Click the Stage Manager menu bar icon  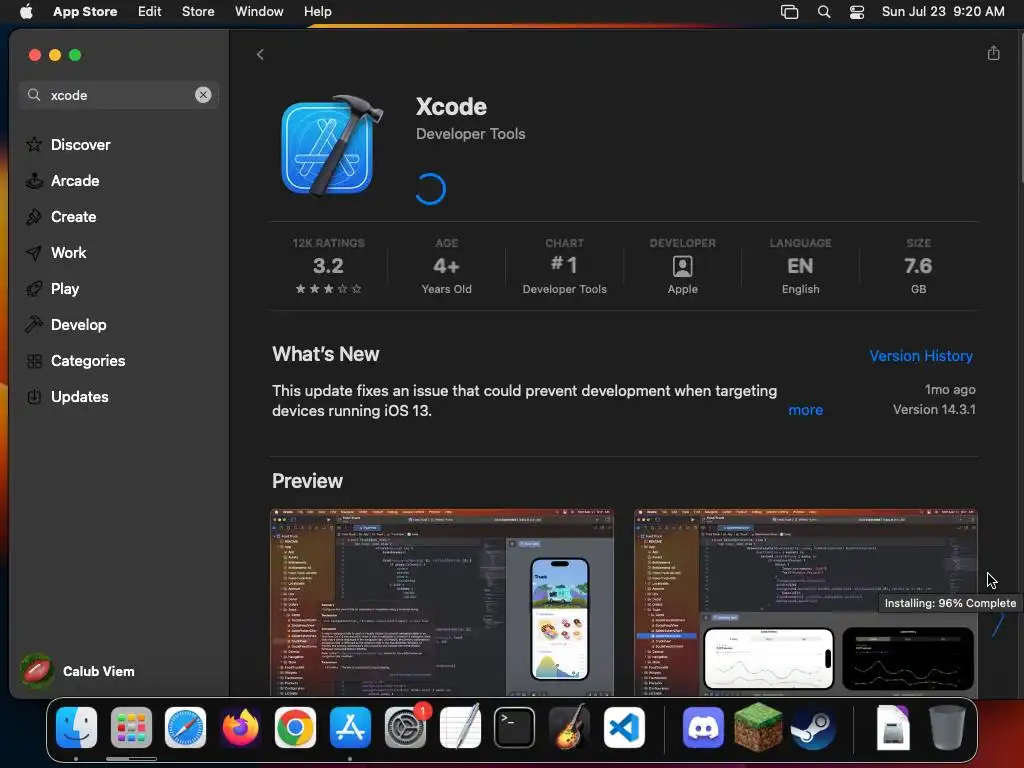[790, 12]
